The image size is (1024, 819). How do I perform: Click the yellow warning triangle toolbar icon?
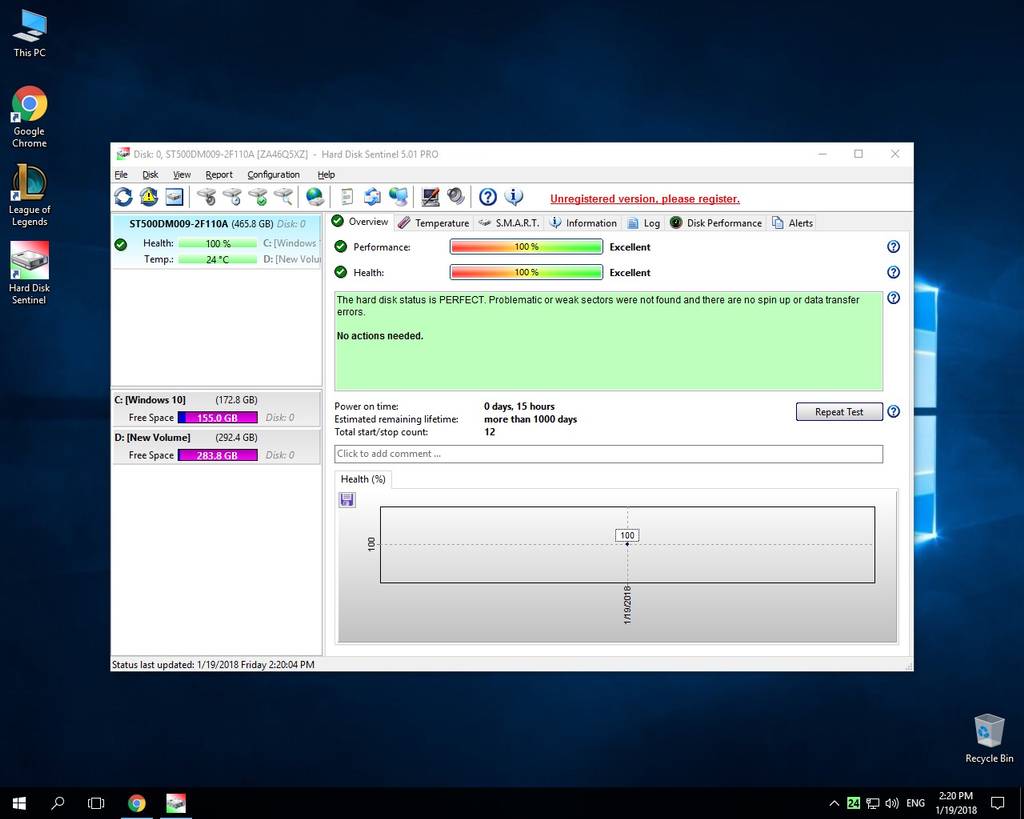click(149, 197)
